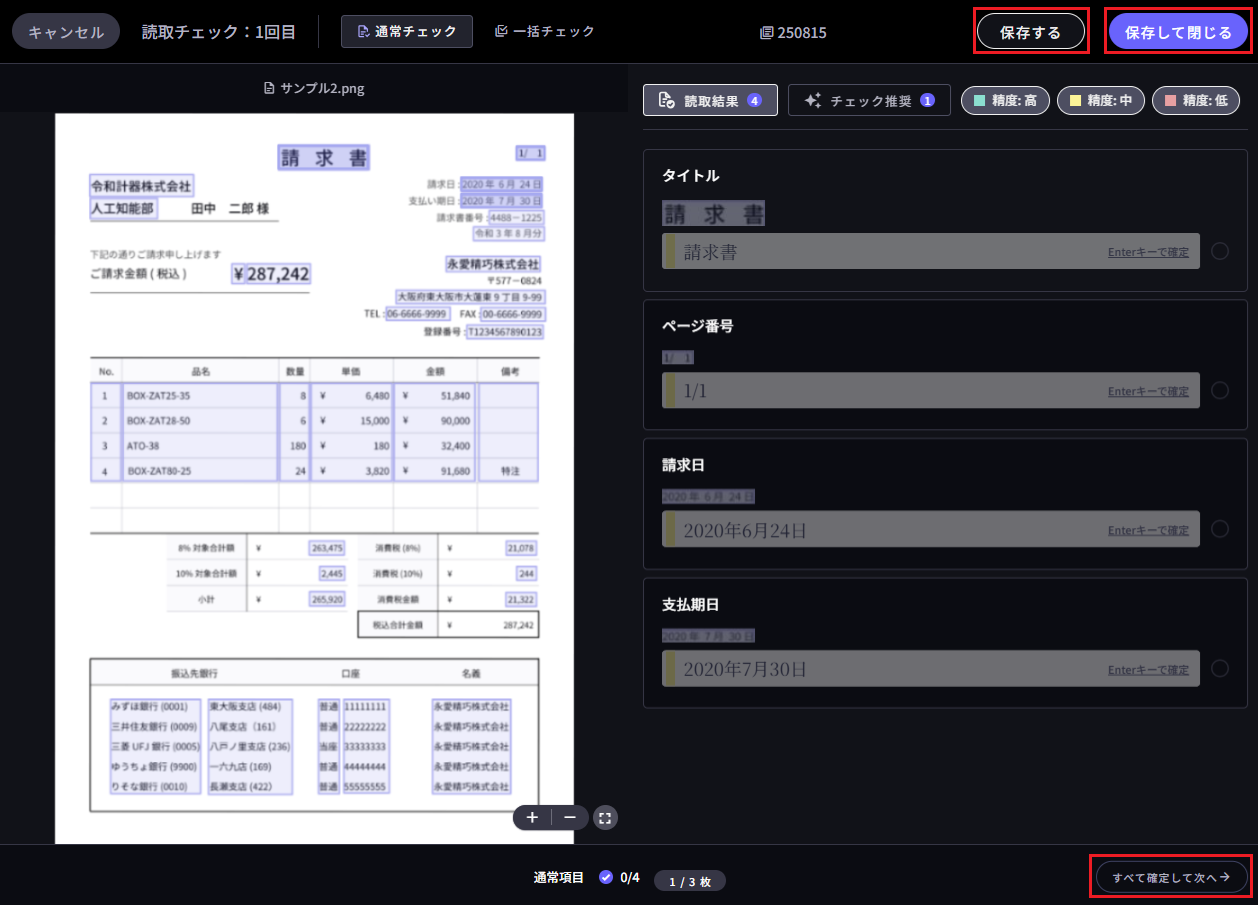Click the 通常項目 checkmark status icon

606,877
